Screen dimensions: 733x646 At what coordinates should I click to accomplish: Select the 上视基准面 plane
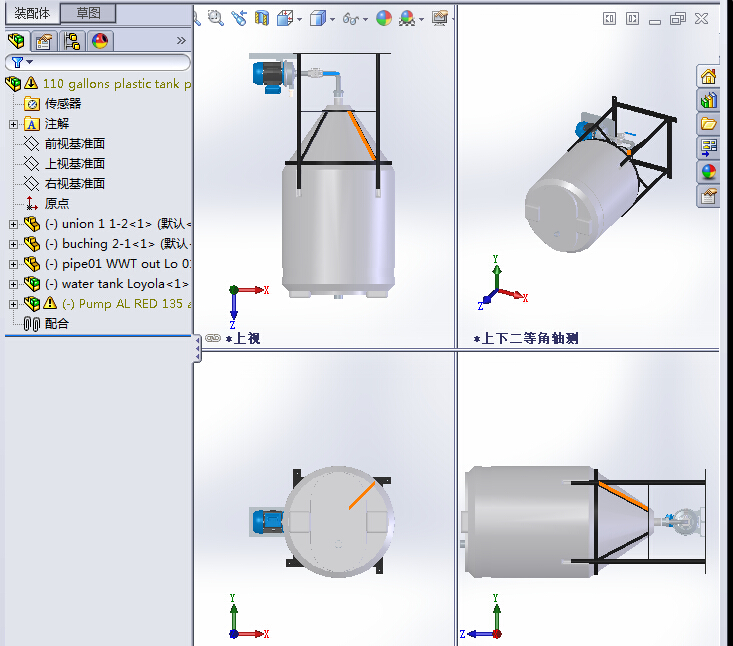click(x=75, y=164)
